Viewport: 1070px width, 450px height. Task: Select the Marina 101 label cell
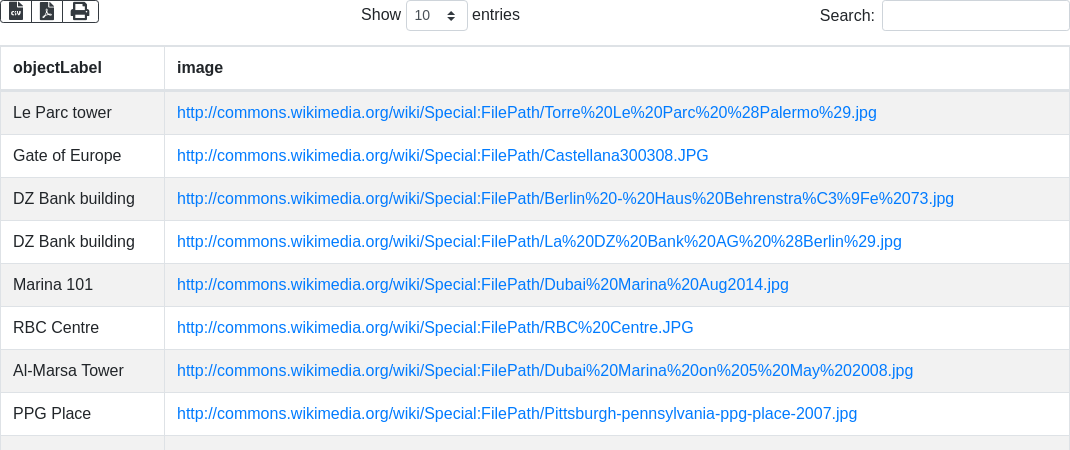pyautogui.click(x=82, y=285)
